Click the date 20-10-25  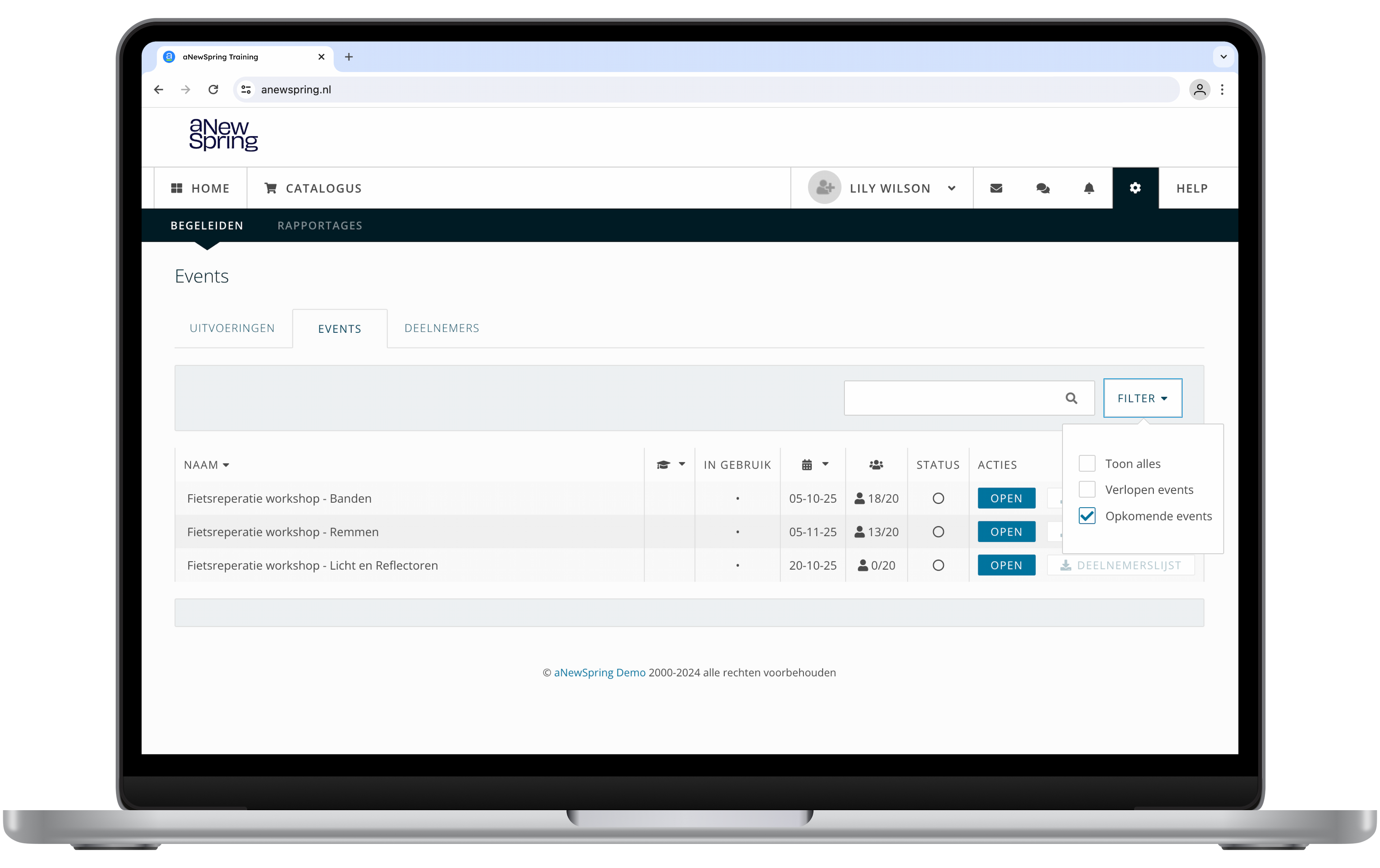pyautogui.click(x=813, y=565)
